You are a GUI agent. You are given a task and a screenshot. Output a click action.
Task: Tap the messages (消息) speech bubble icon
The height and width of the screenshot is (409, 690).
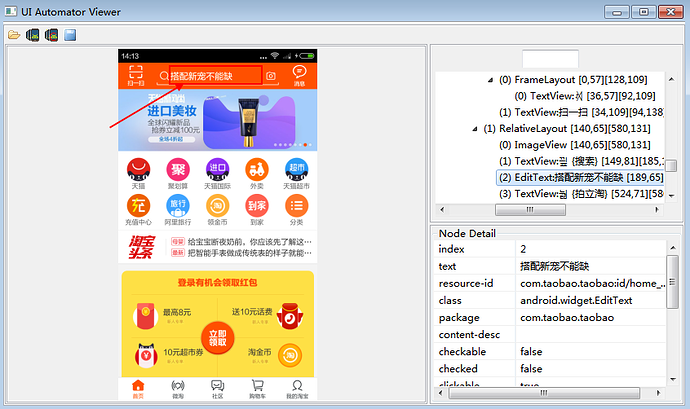(x=299, y=72)
